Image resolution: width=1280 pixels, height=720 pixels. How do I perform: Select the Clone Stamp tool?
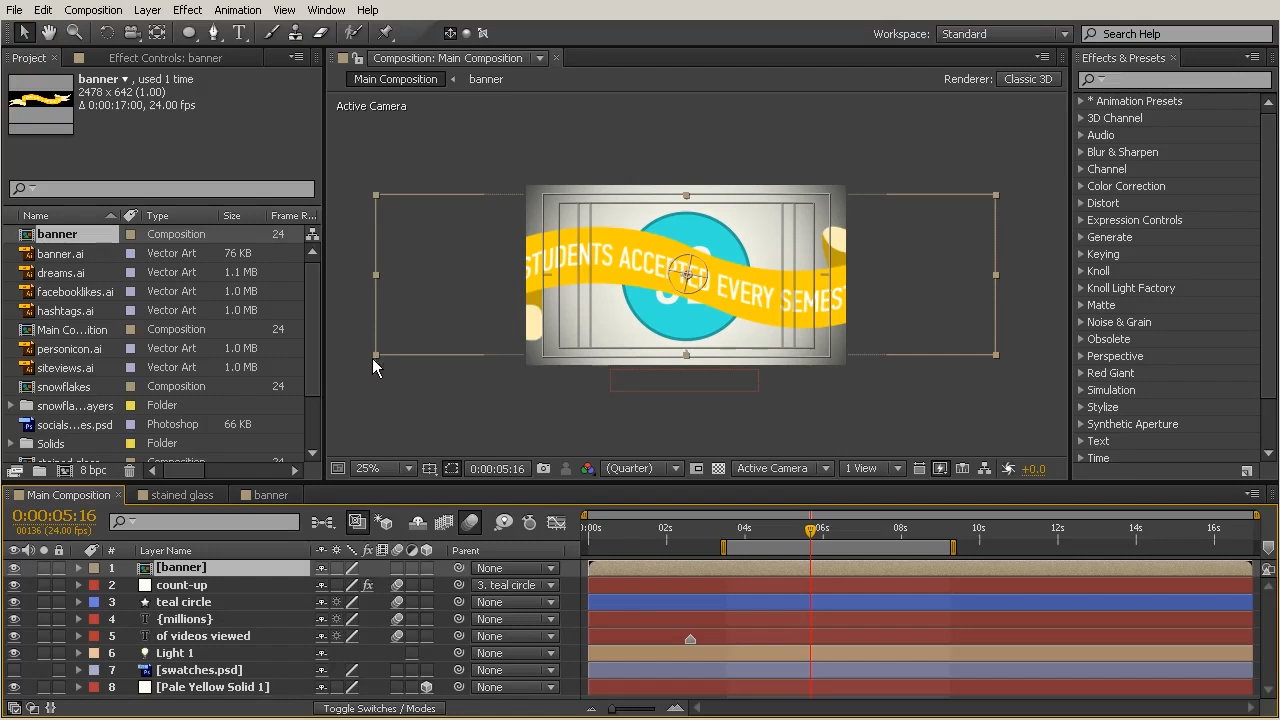(x=296, y=33)
